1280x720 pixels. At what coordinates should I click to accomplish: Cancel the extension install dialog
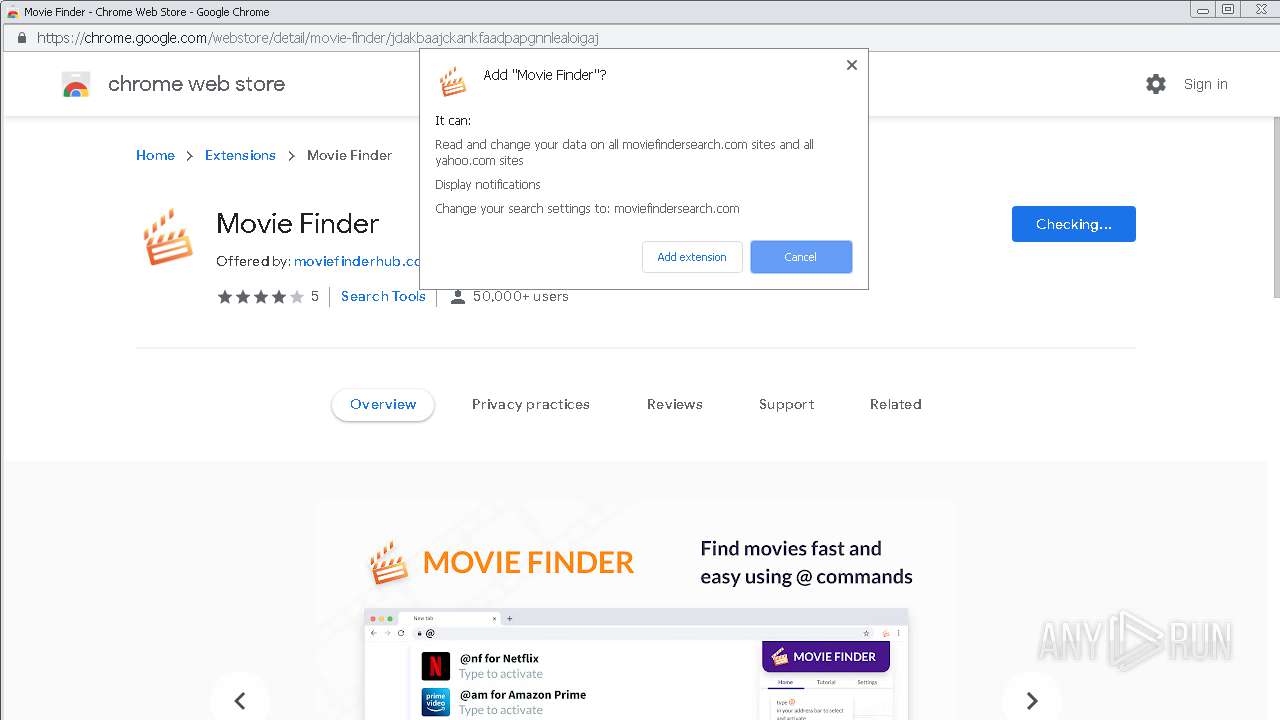click(801, 257)
